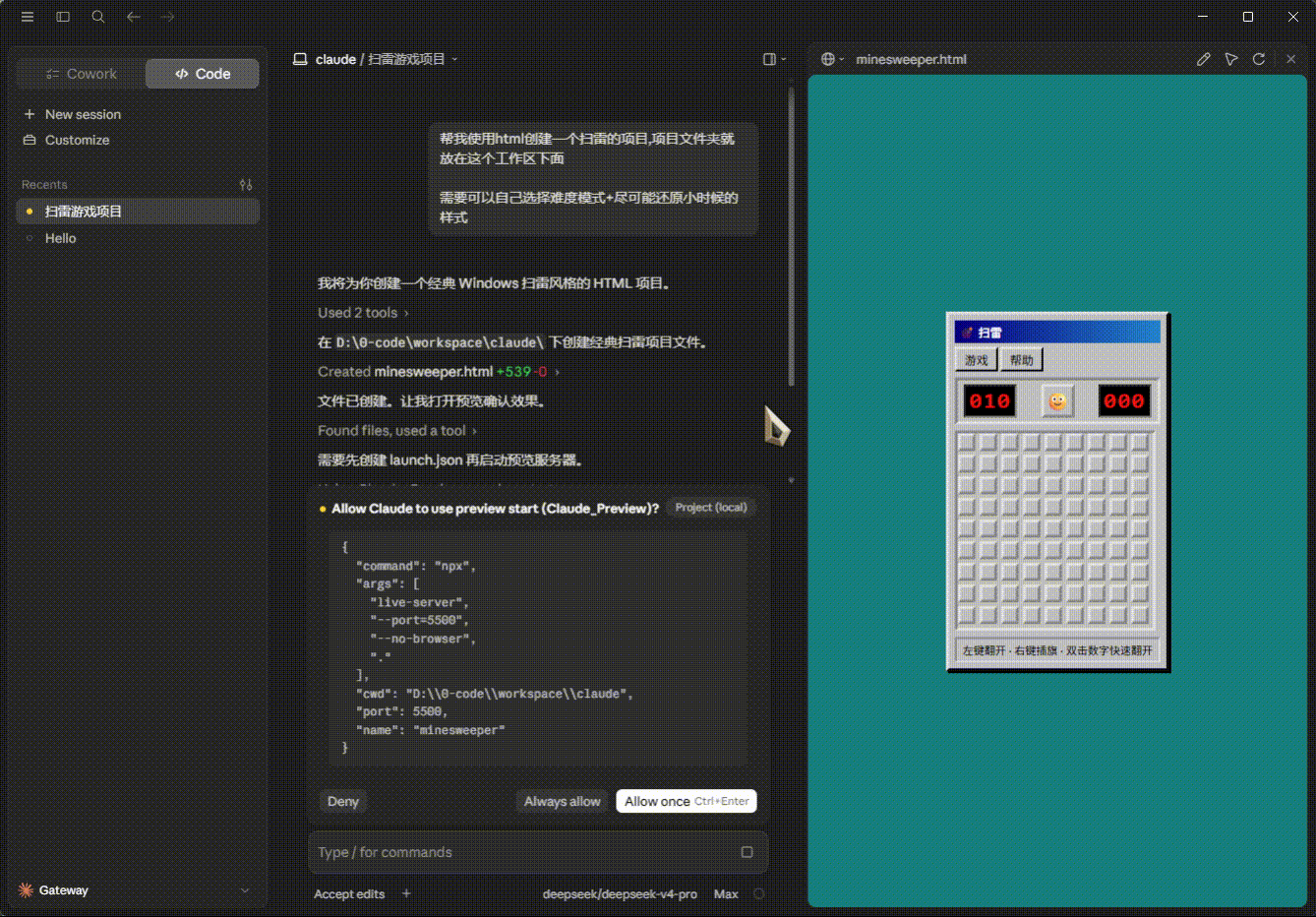1316x917 pixels.
Task: Click the square icon in message input
Action: 747,852
